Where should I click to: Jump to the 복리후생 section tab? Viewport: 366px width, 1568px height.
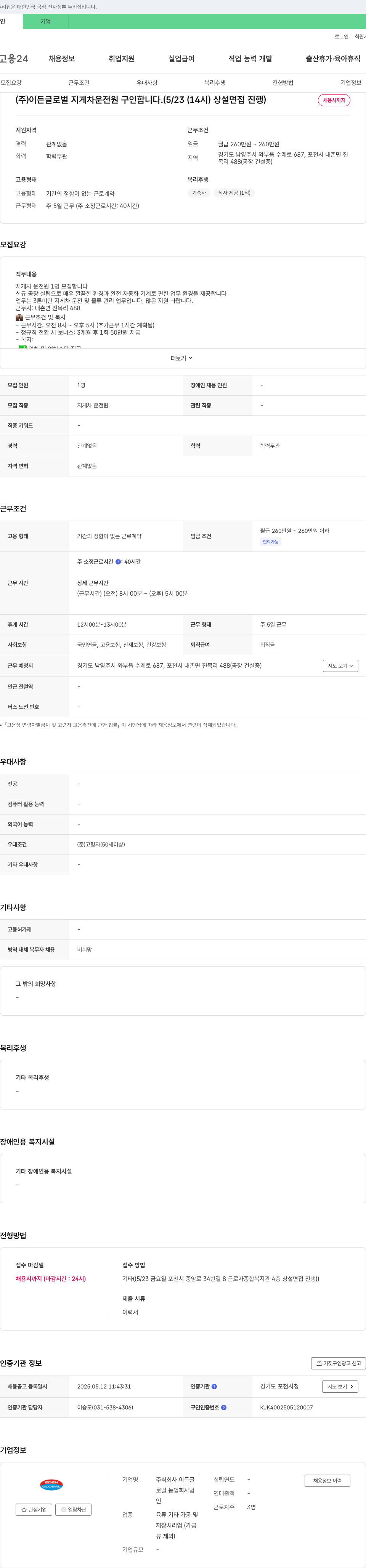pos(215,83)
